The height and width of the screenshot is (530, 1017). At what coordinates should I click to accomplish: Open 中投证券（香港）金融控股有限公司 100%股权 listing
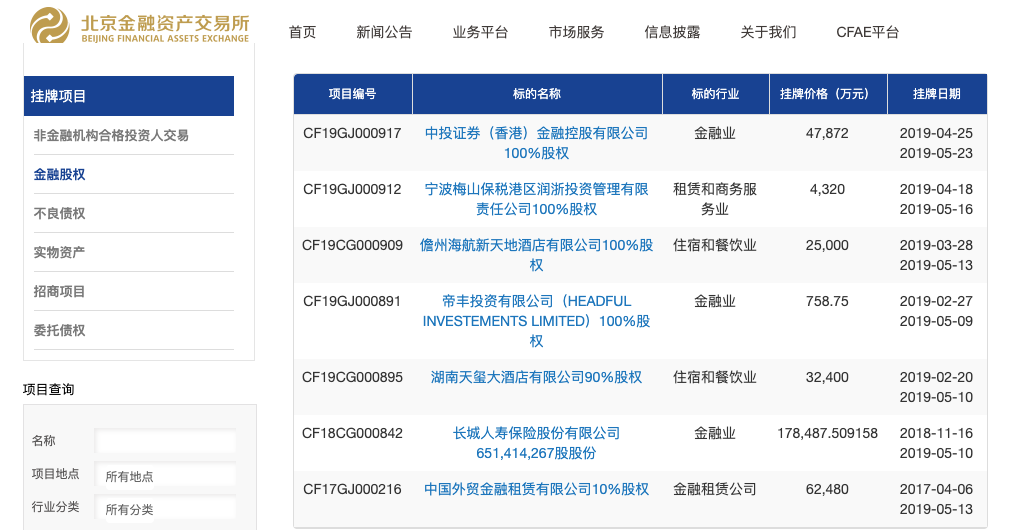pos(536,143)
